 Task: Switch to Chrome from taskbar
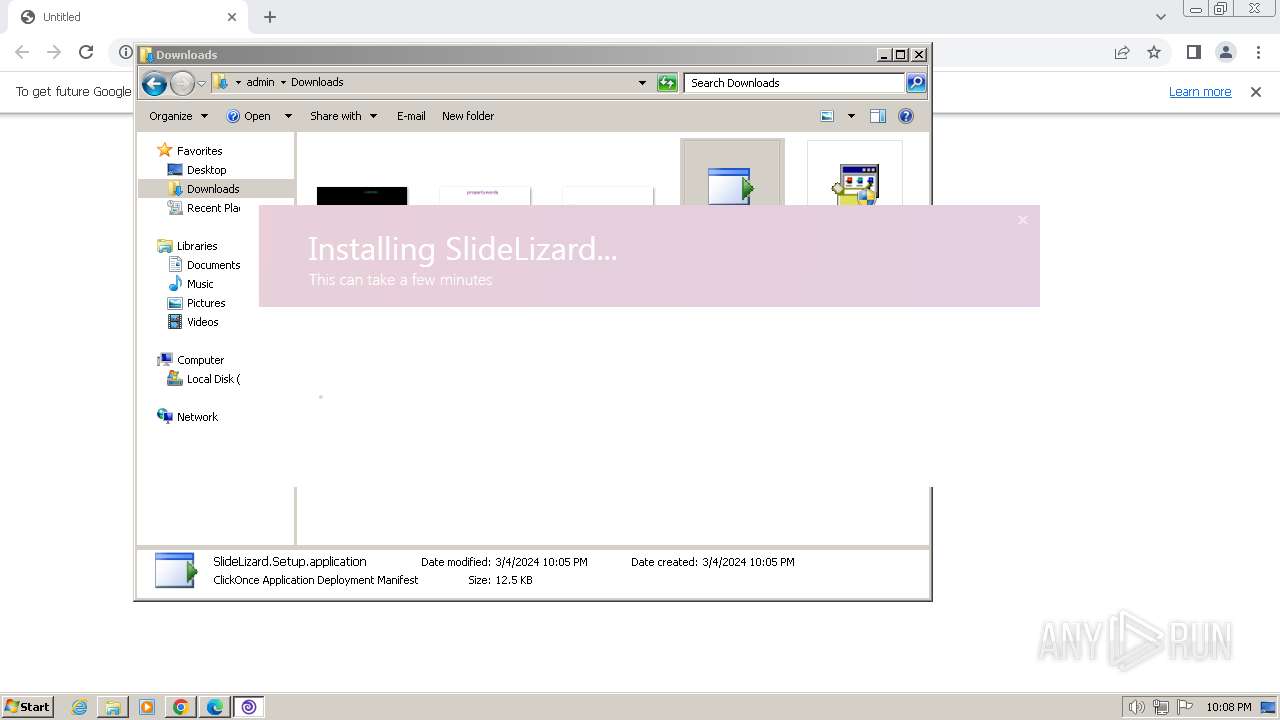[x=181, y=707]
